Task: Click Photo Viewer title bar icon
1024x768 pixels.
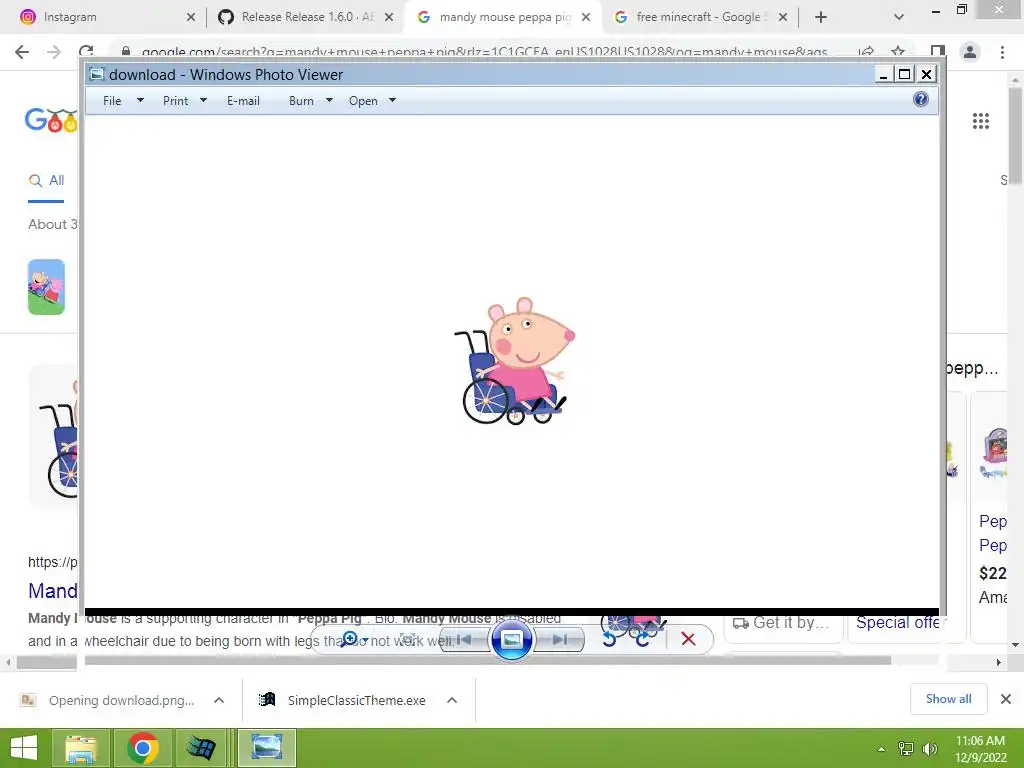Action: click(97, 74)
